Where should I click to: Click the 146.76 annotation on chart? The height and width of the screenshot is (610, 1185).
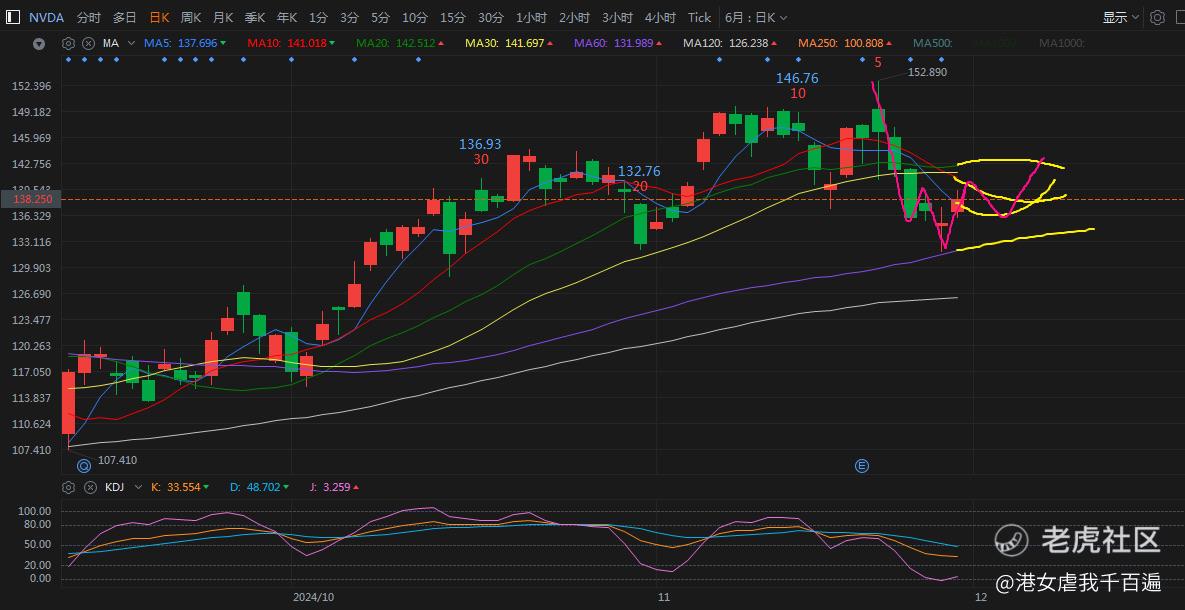[x=797, y=78]
